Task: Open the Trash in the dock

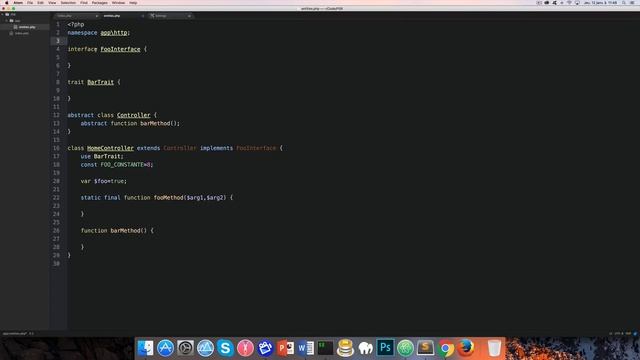Action: [x=494, y=348]
